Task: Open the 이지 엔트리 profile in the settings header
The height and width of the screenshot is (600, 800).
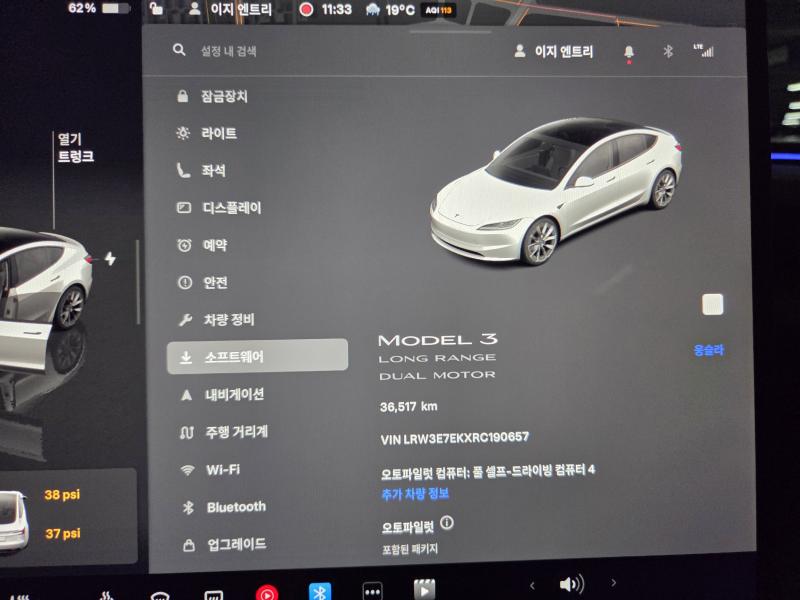Action: coord(554,52)
